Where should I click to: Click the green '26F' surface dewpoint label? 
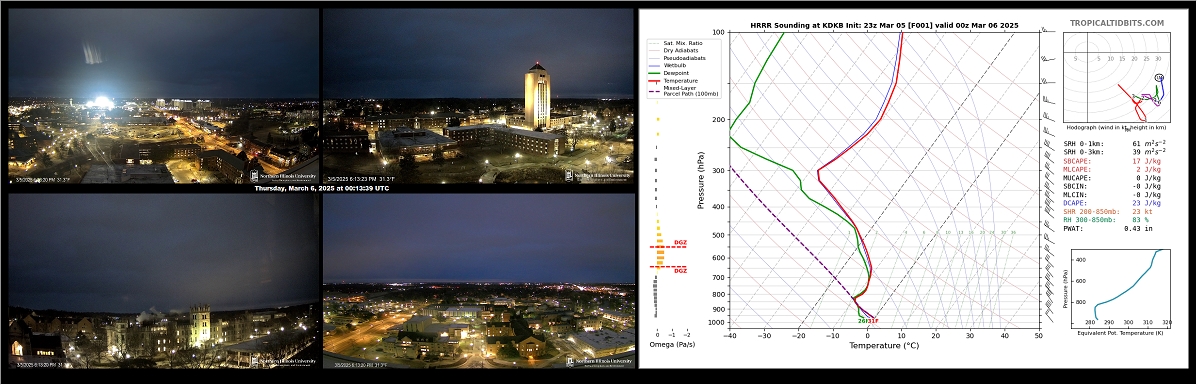tap(863, 321)
